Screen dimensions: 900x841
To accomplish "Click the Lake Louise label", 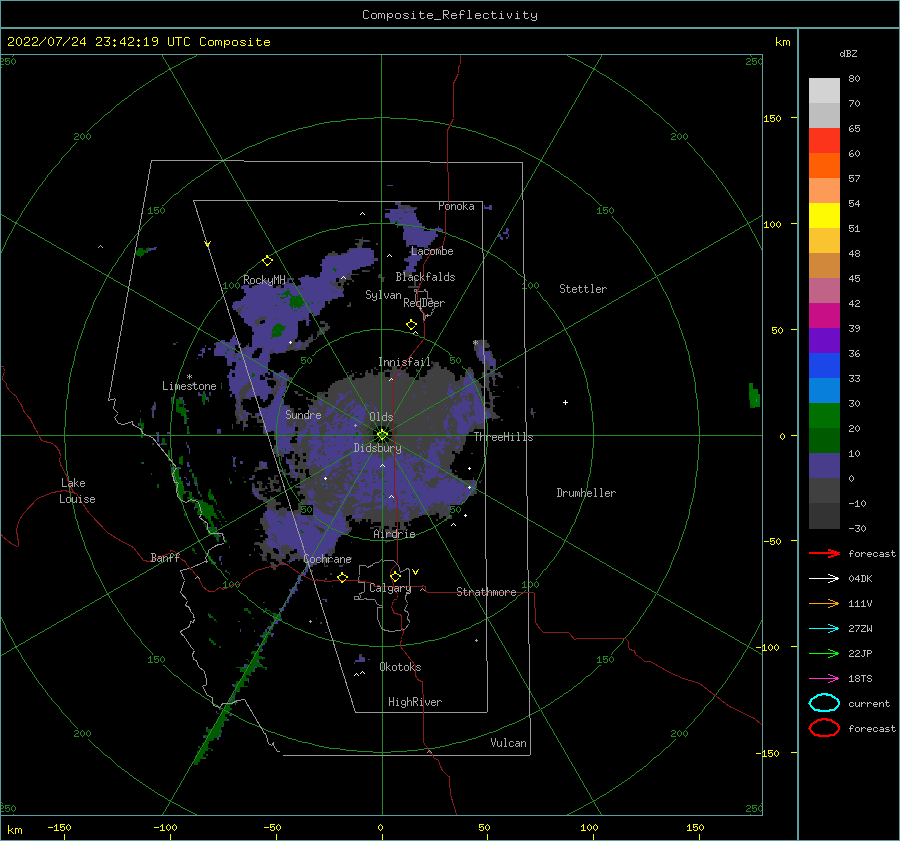I will 77,491.
